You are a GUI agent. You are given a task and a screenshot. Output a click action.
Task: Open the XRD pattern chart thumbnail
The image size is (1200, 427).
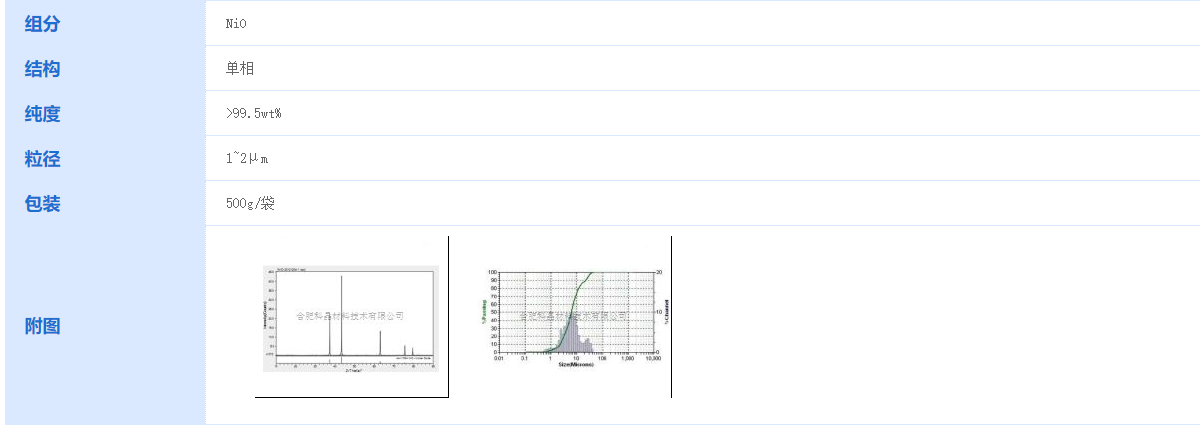[x=351, y=318]
